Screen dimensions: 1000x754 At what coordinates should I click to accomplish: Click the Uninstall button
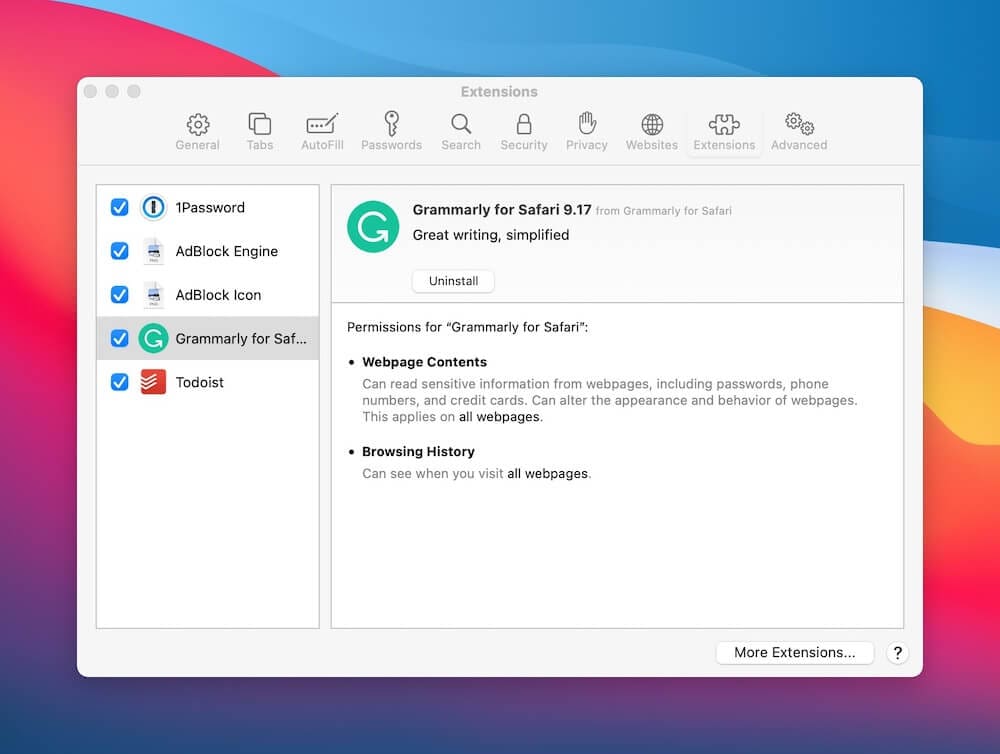[453, 281]
